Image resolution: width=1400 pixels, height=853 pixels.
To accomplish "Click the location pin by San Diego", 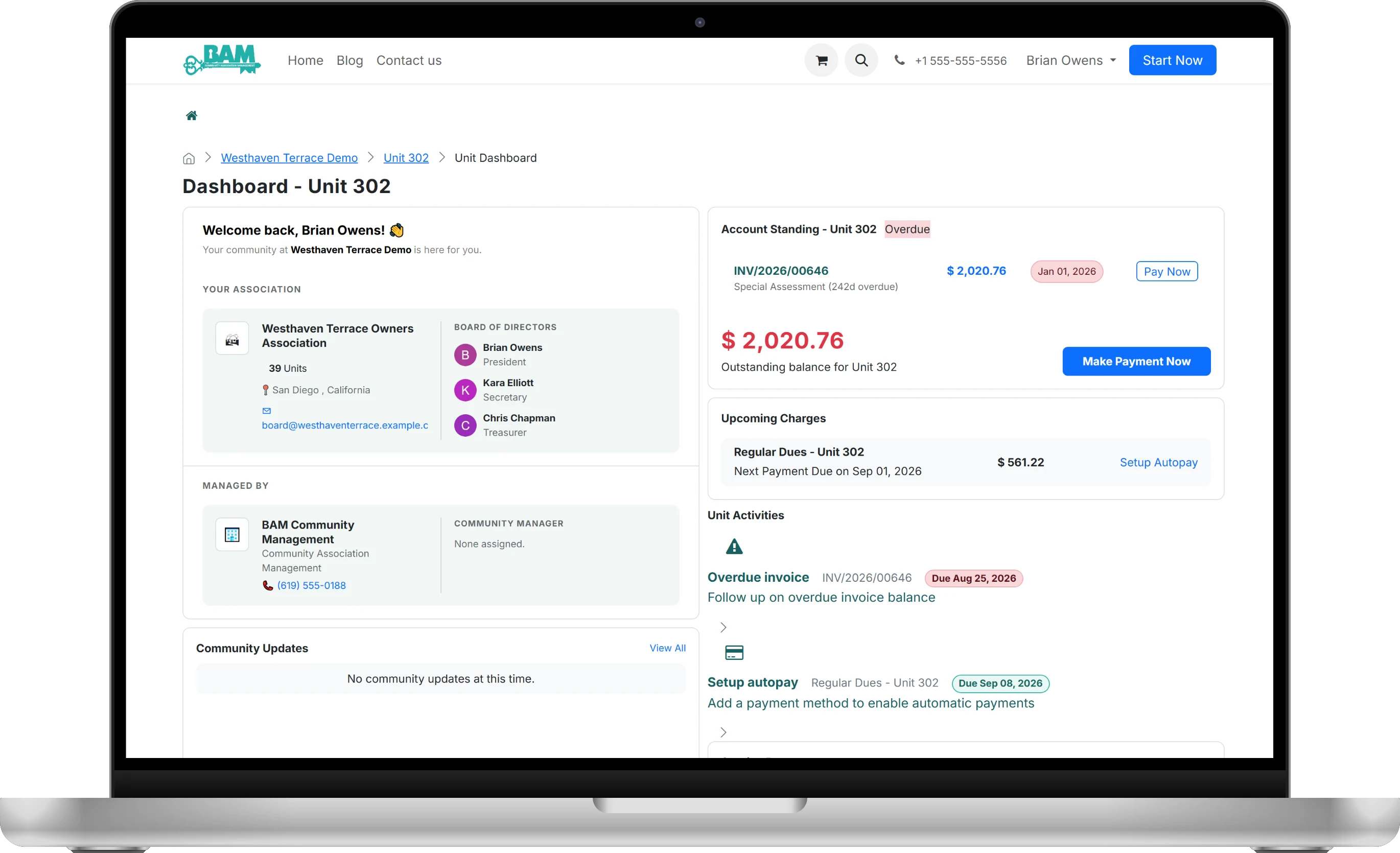I will 265,390.
